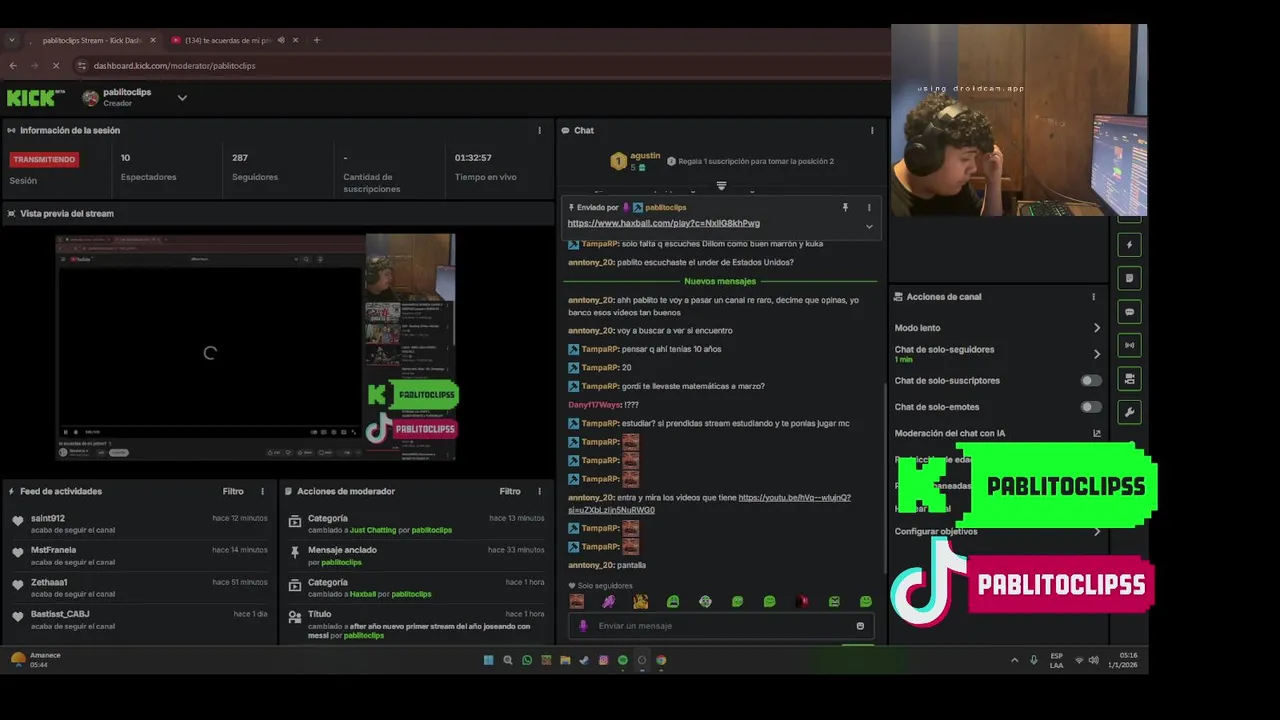Open Filtro in Feed de actividades

pos(233,491)
